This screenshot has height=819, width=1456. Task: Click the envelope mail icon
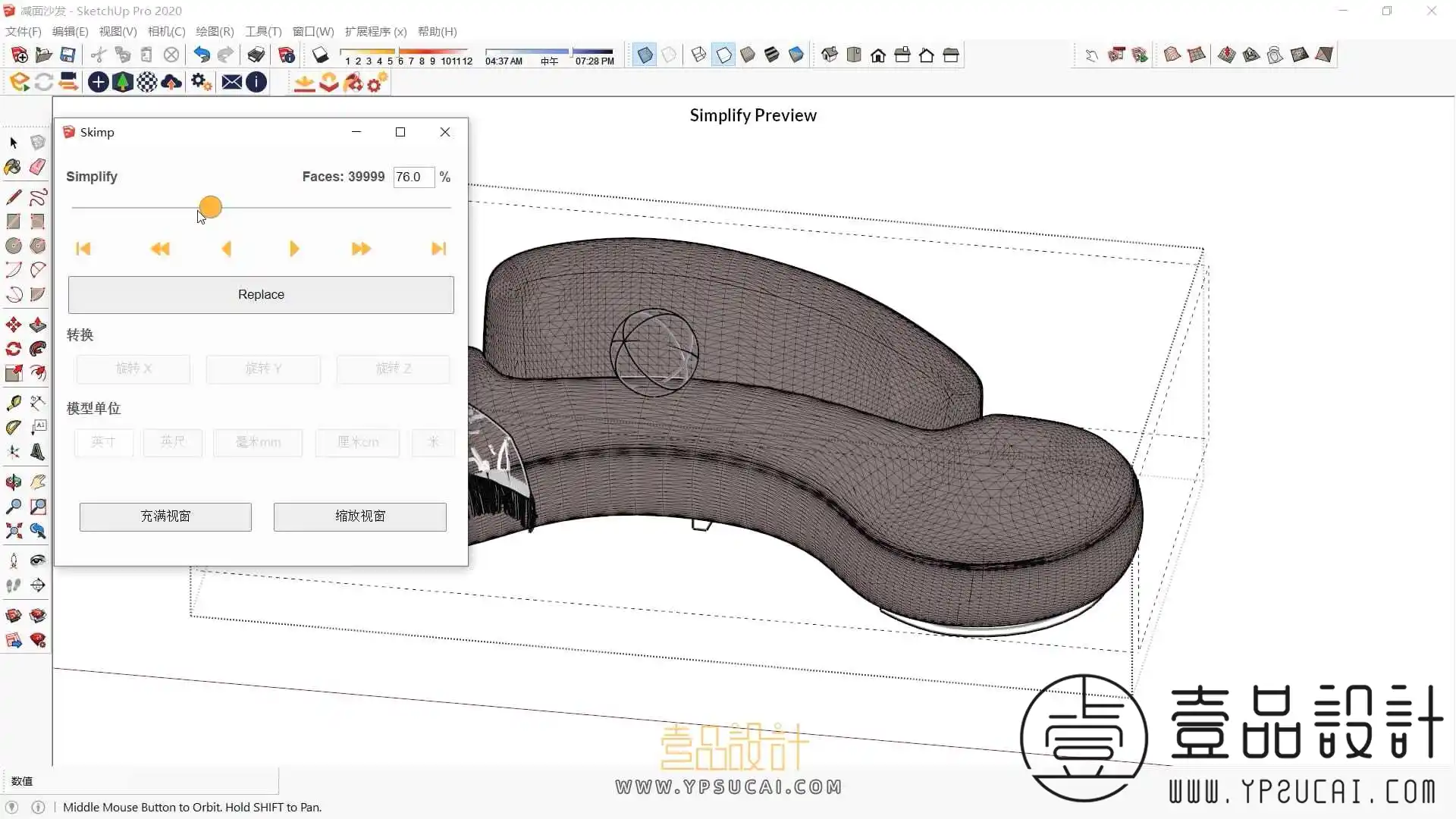pos(232,82)
